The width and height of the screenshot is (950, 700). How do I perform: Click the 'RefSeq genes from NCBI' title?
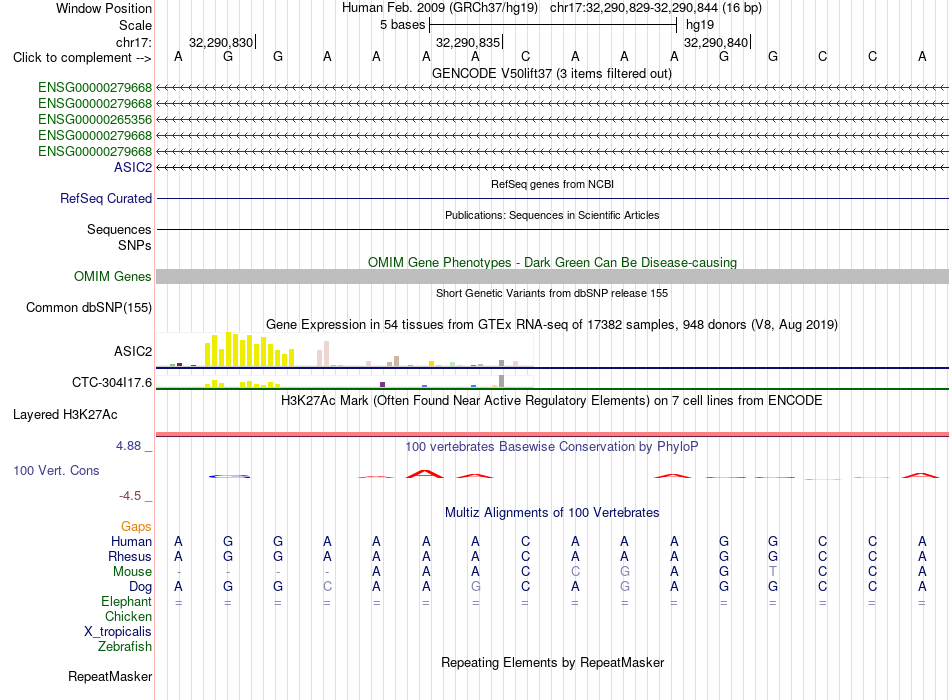click(552, 184)
